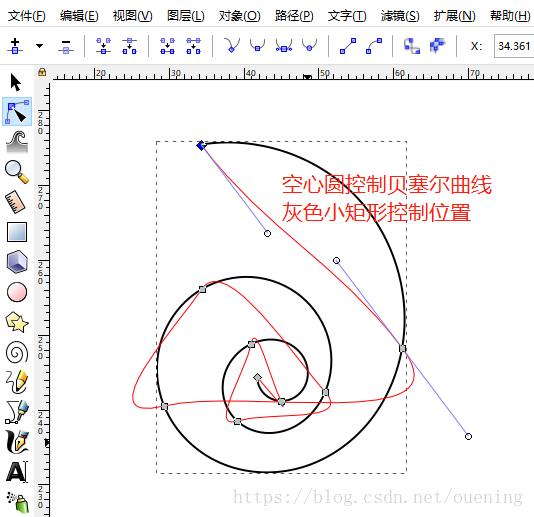This screenshot has width=534, height=517.
Task: Open the 滤镜(S) menu
Action: pos(400,16)
